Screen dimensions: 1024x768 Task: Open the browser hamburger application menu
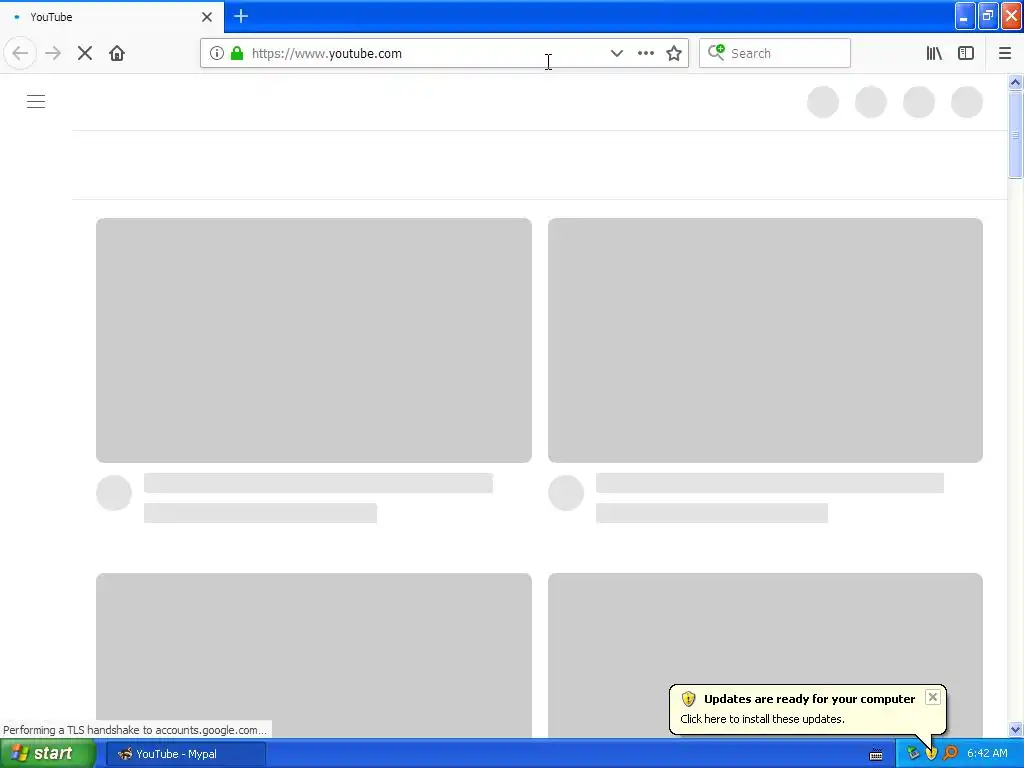[1004, 53]
